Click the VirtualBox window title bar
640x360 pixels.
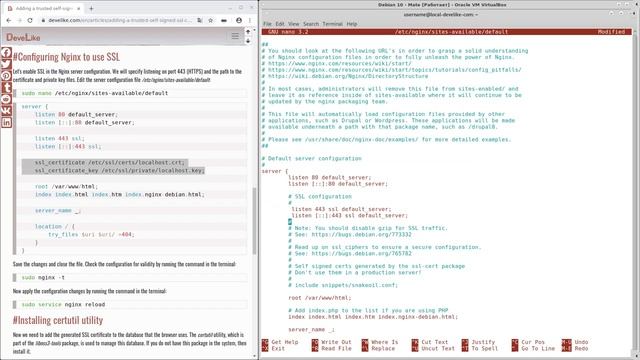(x=442, y=4)
